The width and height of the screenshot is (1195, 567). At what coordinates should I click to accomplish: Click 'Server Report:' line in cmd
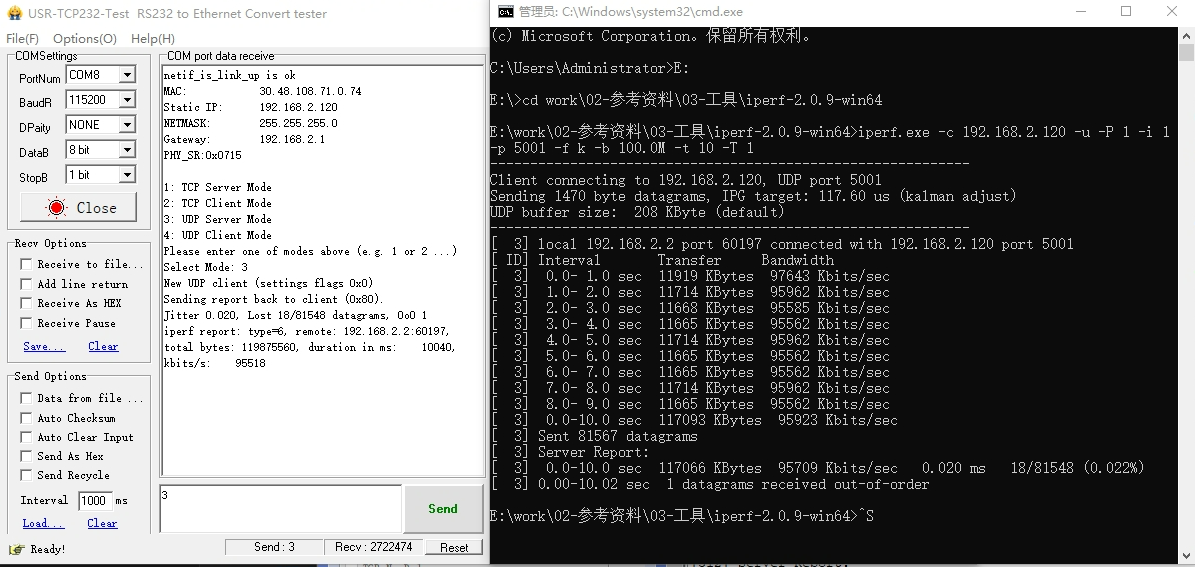[569, 453]
